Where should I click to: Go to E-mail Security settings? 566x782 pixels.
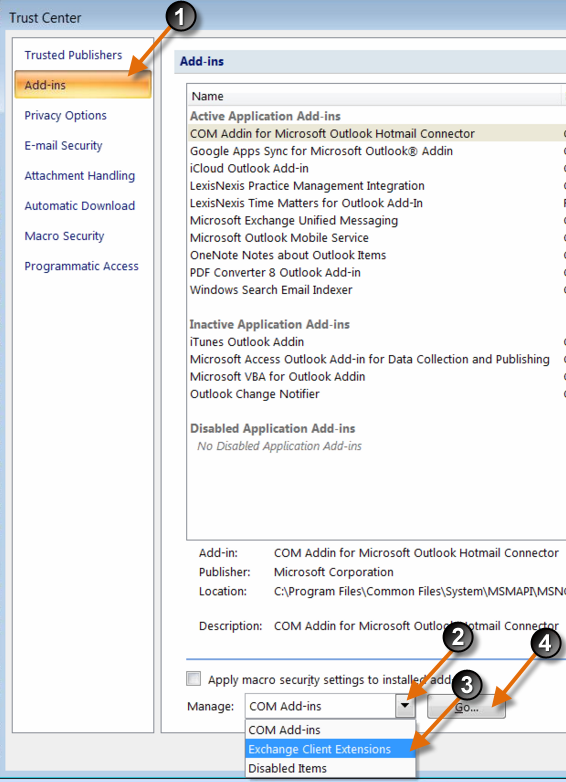(x=63, y=146)
